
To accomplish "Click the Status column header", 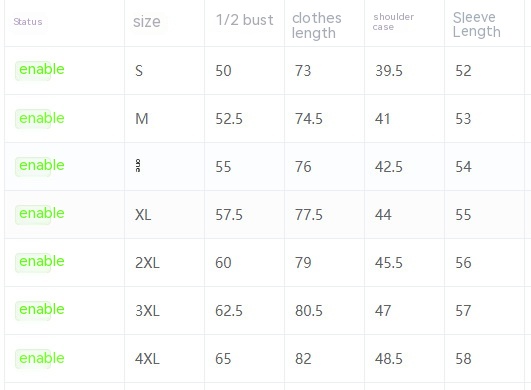I will 28,22.
